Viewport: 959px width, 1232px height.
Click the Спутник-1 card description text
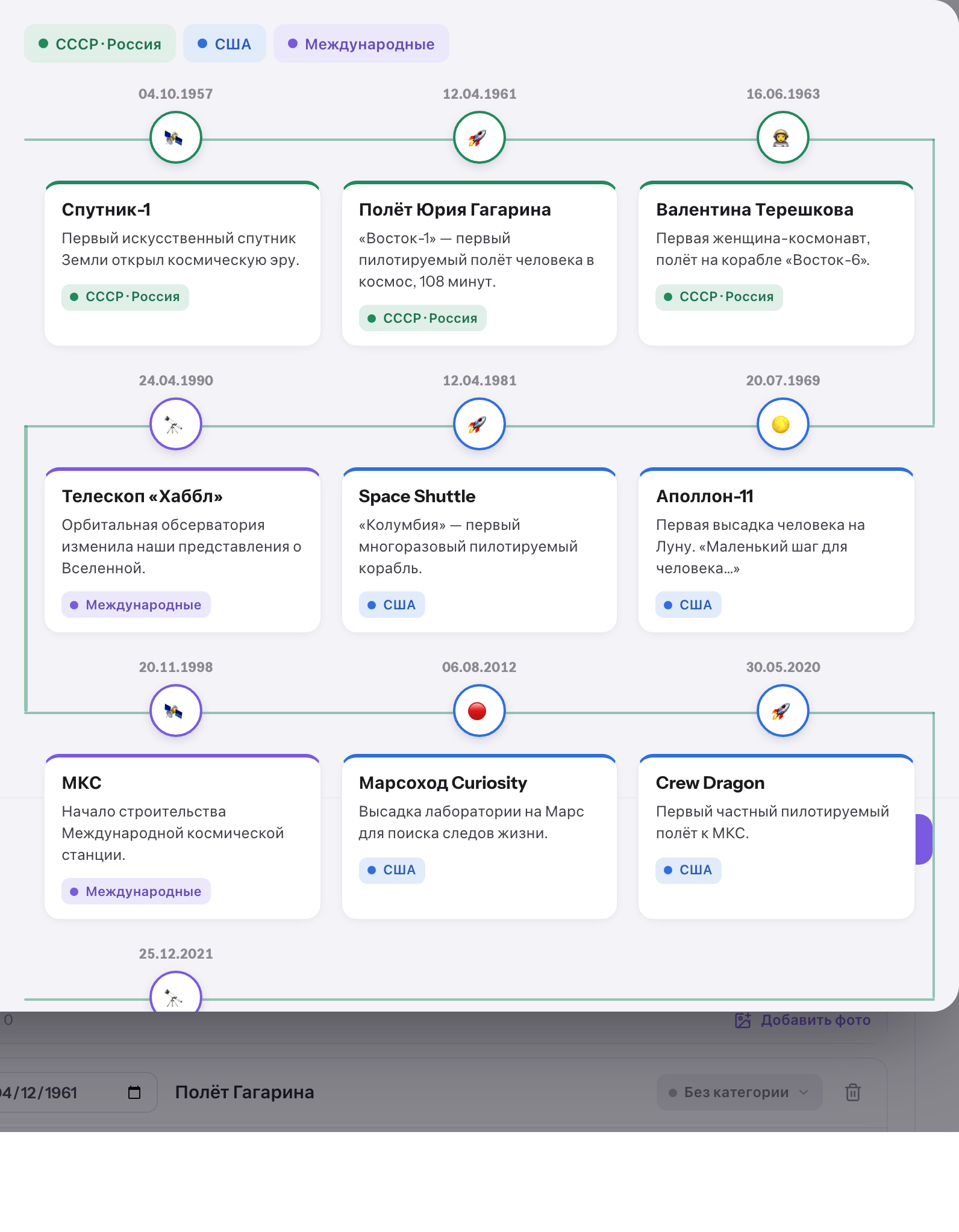point(181,249)
